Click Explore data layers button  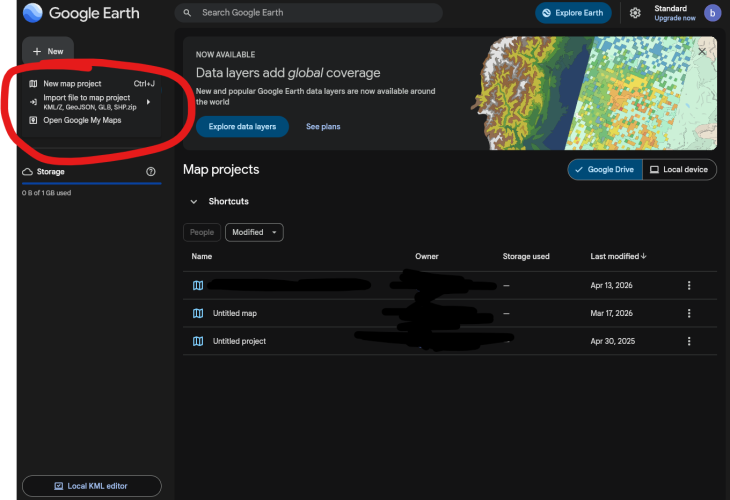(x=242, y=127)
